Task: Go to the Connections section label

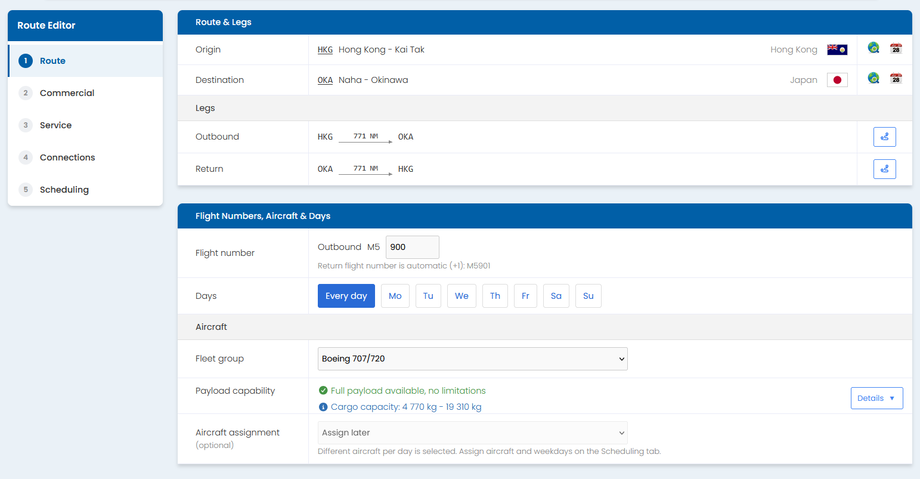Action: pyautogui.click(x=67, y=157)
